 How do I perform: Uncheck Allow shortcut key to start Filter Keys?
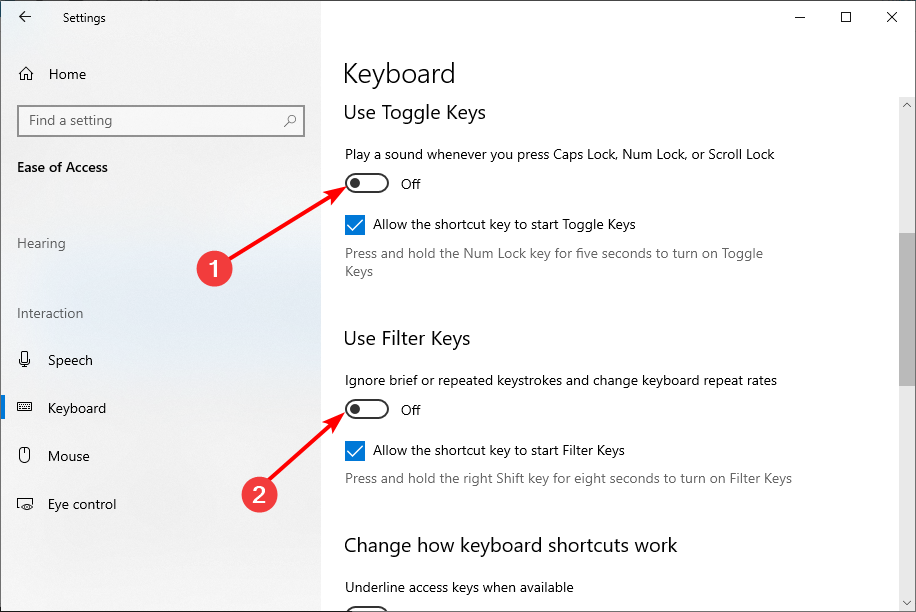pos(355,451)
